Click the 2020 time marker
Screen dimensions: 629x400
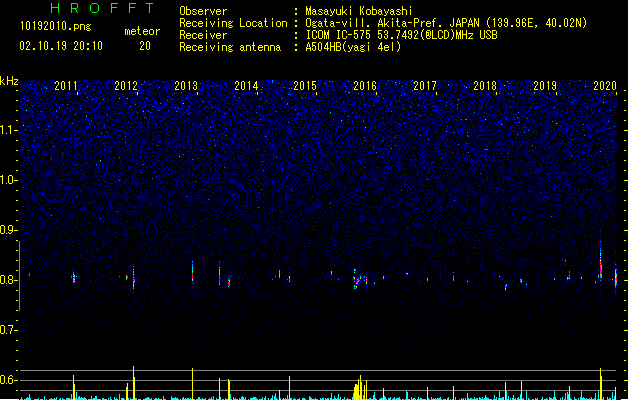pos(605,86)
